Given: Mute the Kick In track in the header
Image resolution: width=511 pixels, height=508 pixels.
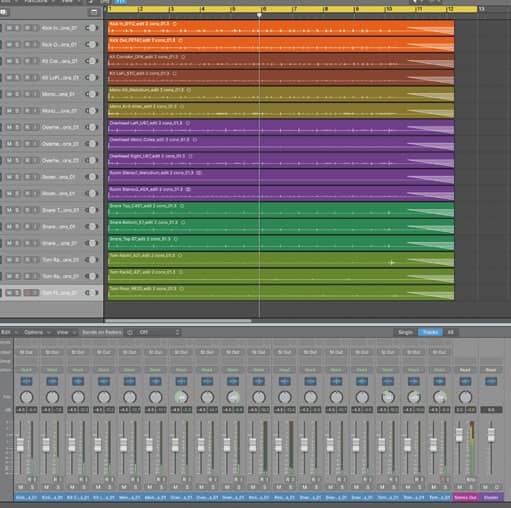Looking at the screenshot, I should point(9,28).
